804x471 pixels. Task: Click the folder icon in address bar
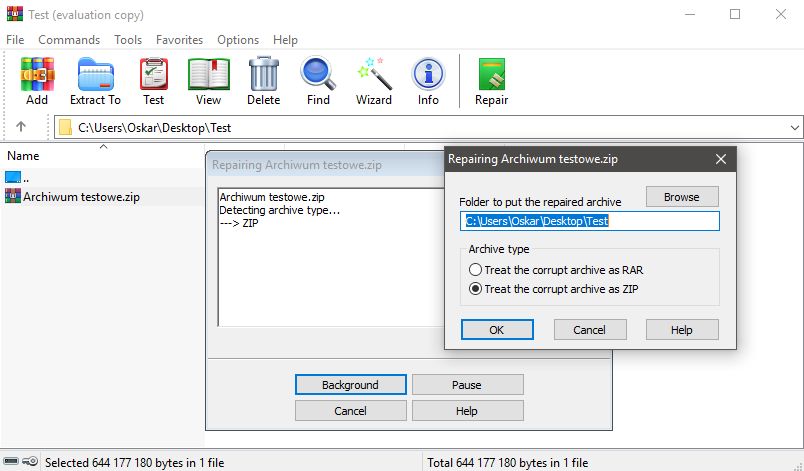click(65, 127)
